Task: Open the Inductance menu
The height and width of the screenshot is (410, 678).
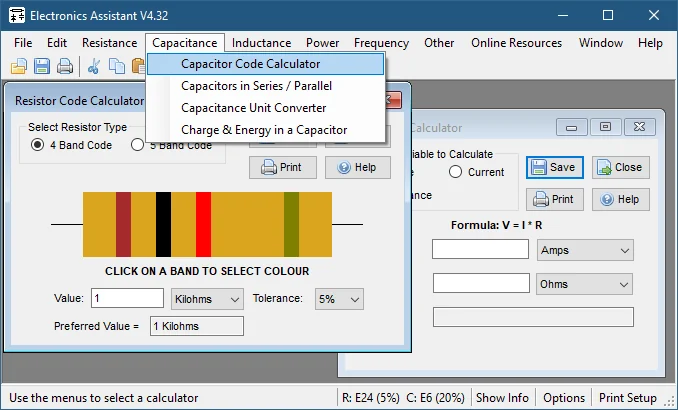Action: pos(262,43)
